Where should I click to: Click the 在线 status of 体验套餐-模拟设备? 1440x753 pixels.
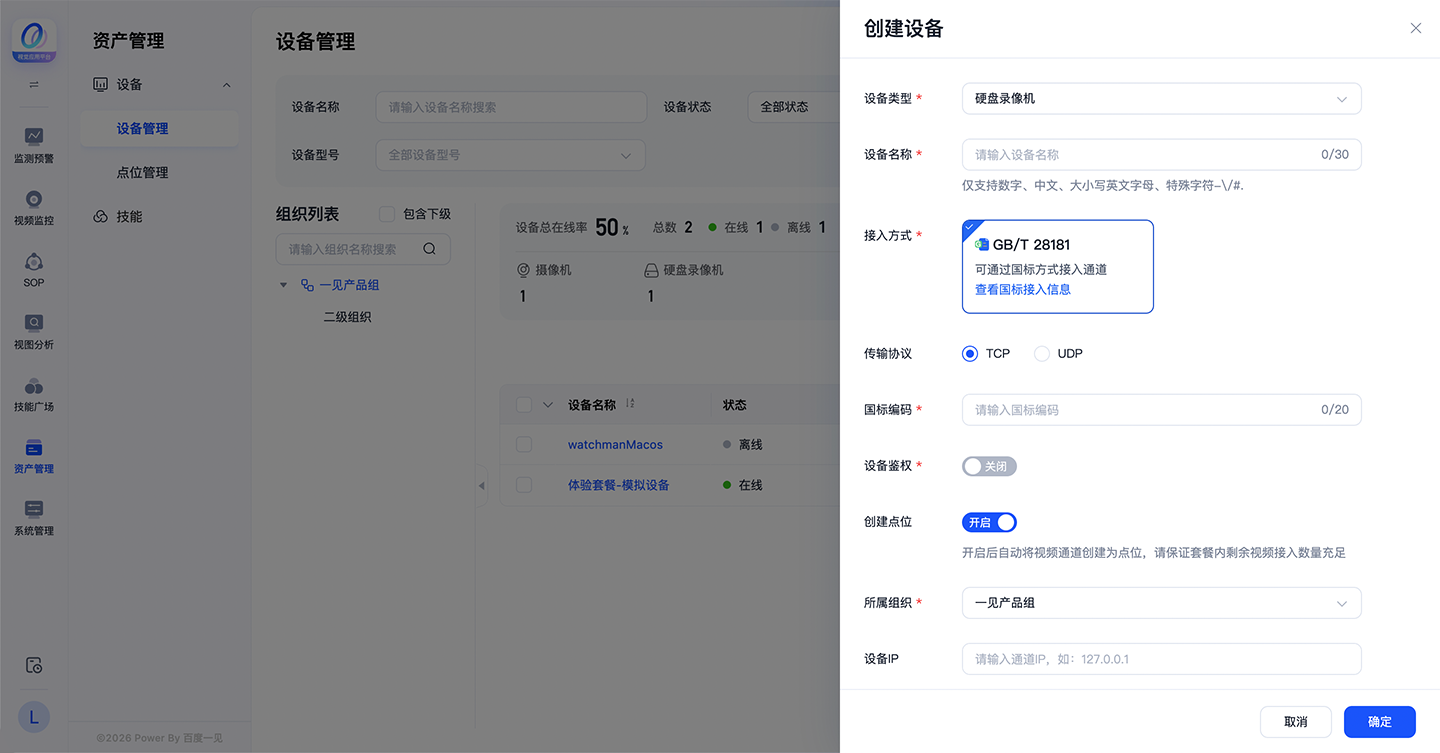tap(743, 485)
